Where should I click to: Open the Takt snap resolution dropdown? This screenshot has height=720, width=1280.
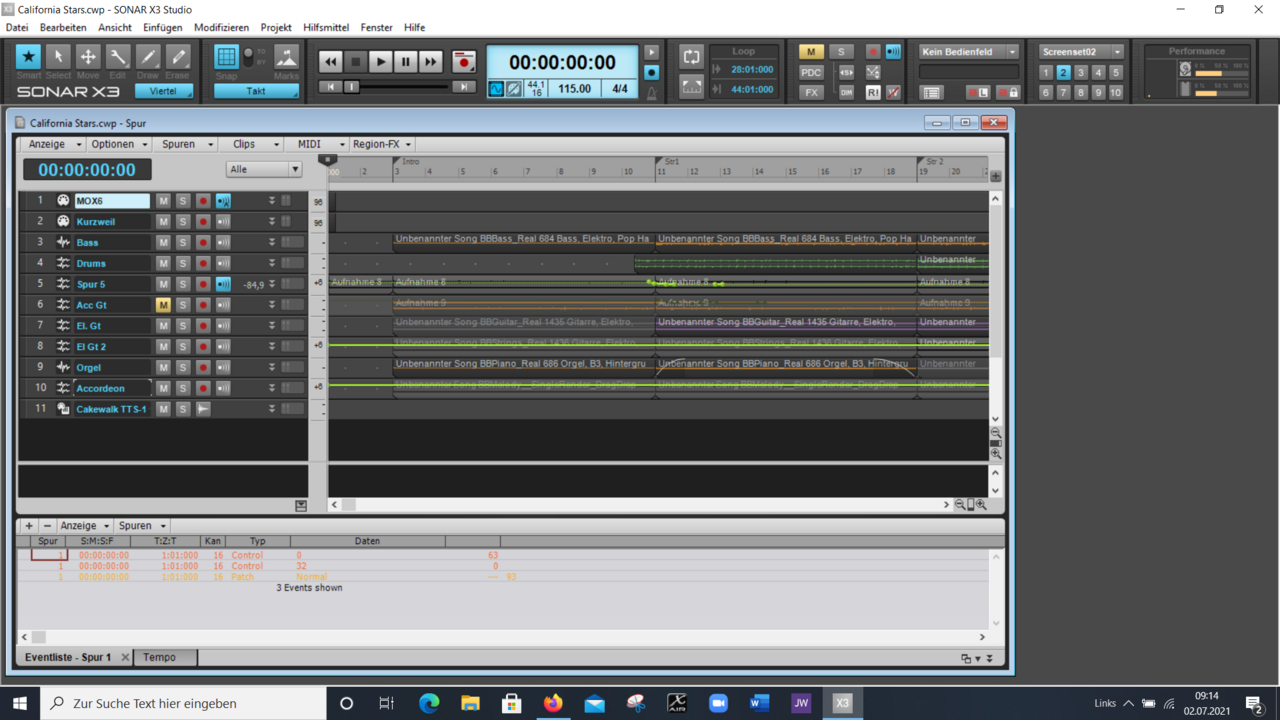[x=256, y=91]
